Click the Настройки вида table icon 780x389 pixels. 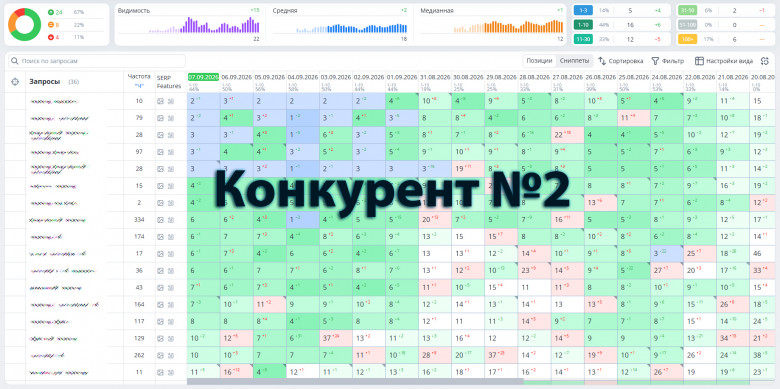click(x=699, y=61)
